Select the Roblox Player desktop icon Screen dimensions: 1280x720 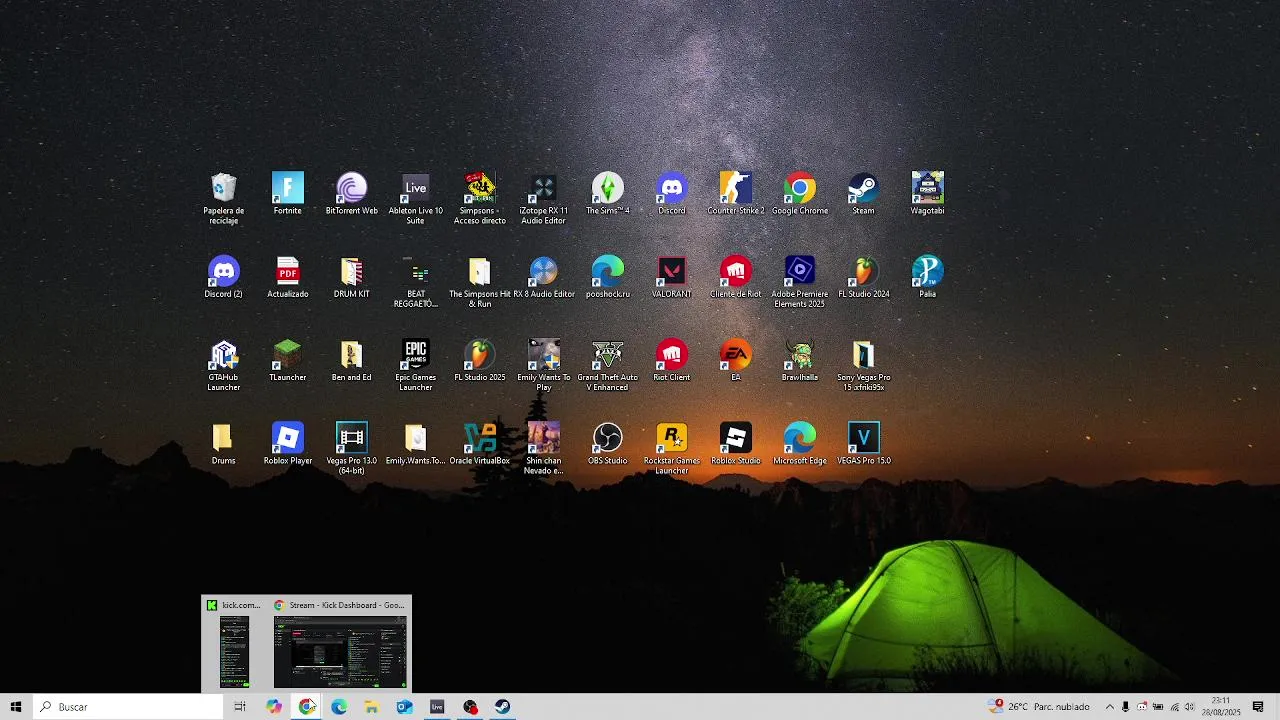(x=288, y=444)
